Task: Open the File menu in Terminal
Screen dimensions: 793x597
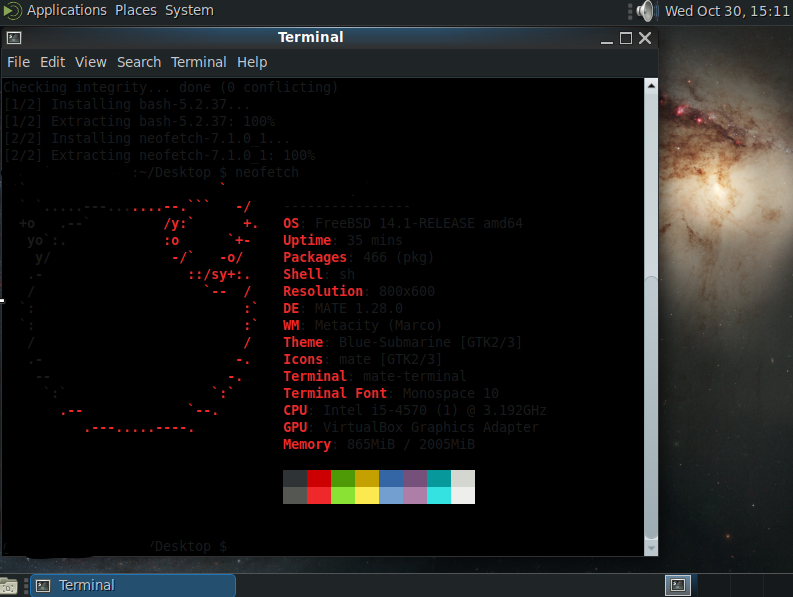Action: tap(18, 62)
